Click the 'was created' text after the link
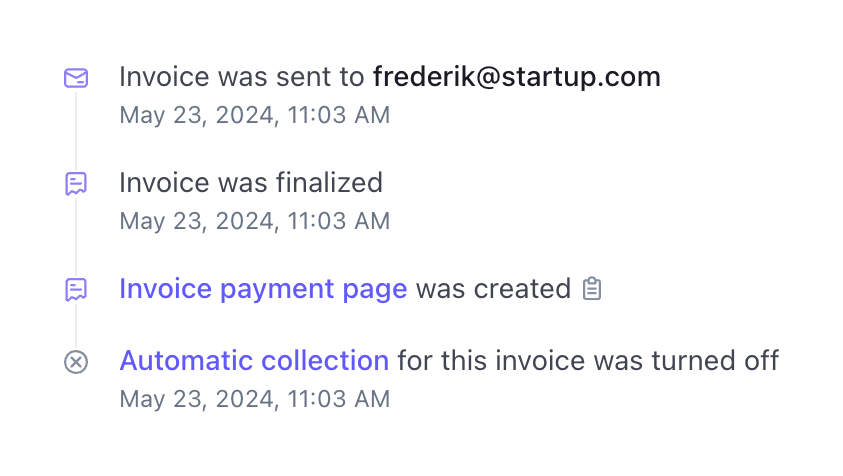The height and width of the screenshot is (476, 843). click(x=492, y=289)
